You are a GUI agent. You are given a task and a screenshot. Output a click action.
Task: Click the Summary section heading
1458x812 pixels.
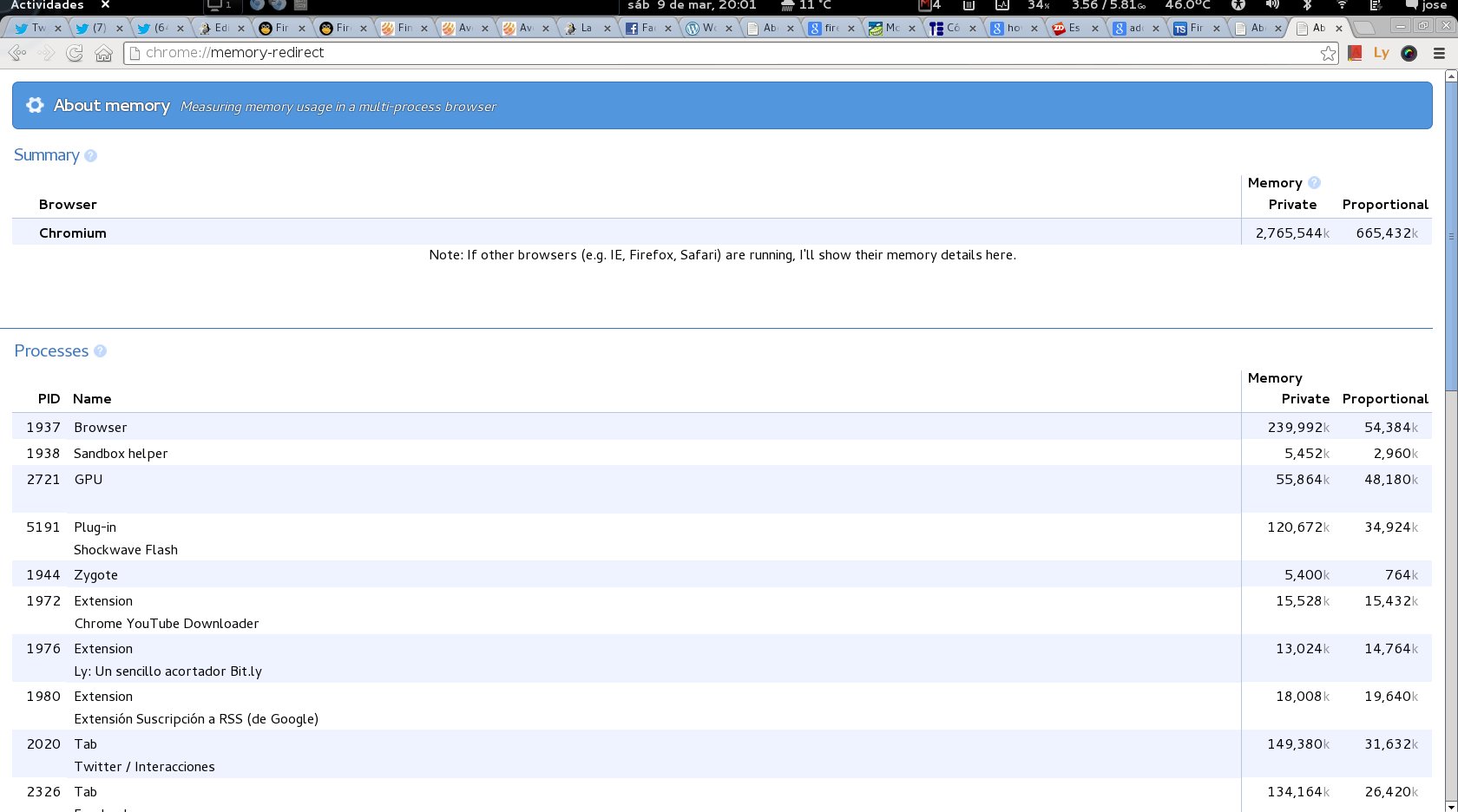pos(47,155)
